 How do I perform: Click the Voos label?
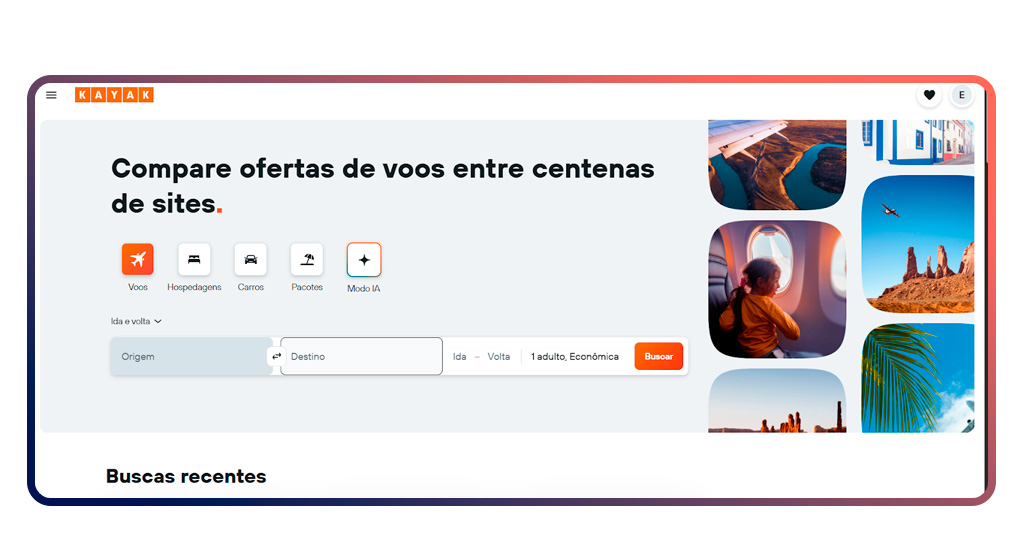pyautogui.click(x=138, y=287)
